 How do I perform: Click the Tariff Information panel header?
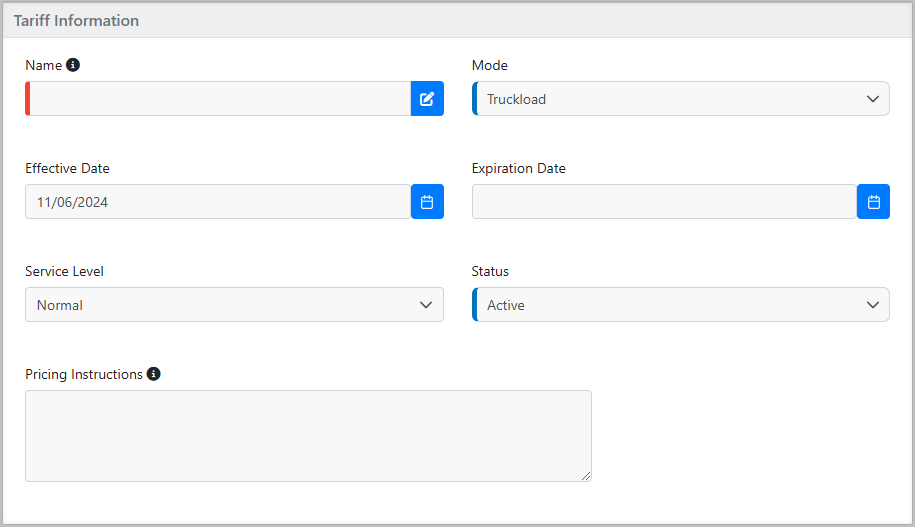pyautogui.click(x=458, y=21)
